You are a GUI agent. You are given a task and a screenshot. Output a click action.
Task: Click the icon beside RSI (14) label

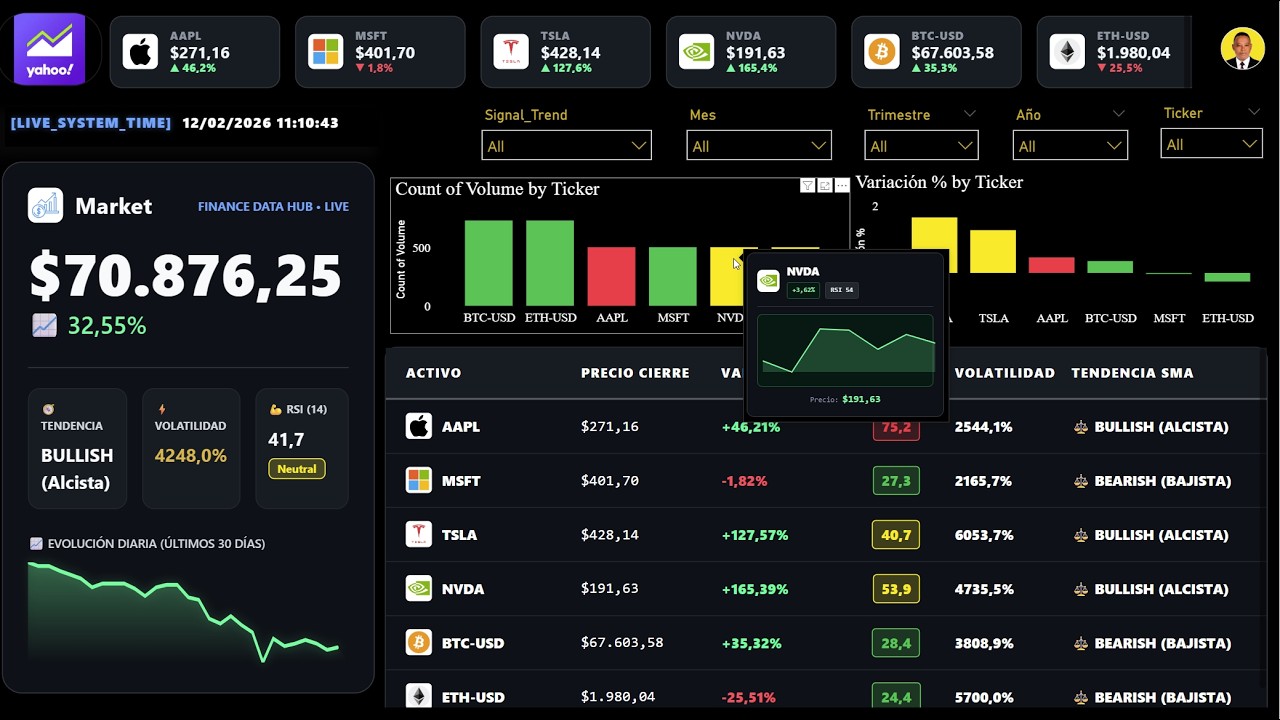point(275,409)
